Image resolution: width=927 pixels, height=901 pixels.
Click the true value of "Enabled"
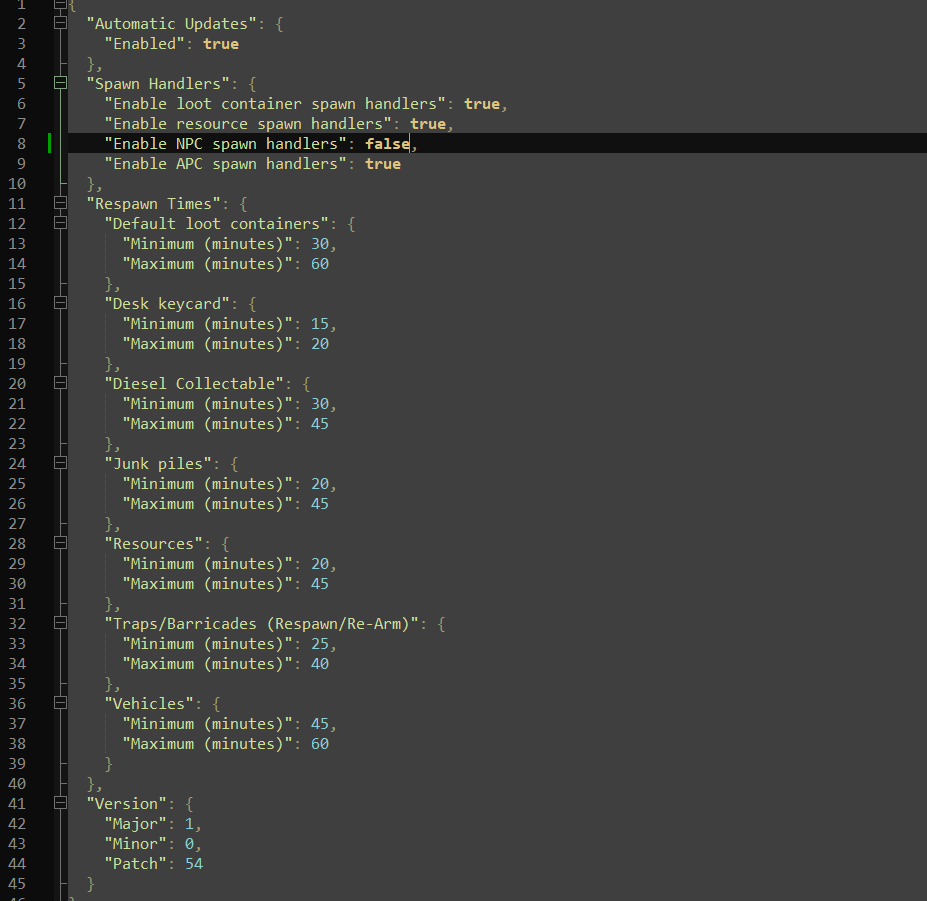point(221,44)
